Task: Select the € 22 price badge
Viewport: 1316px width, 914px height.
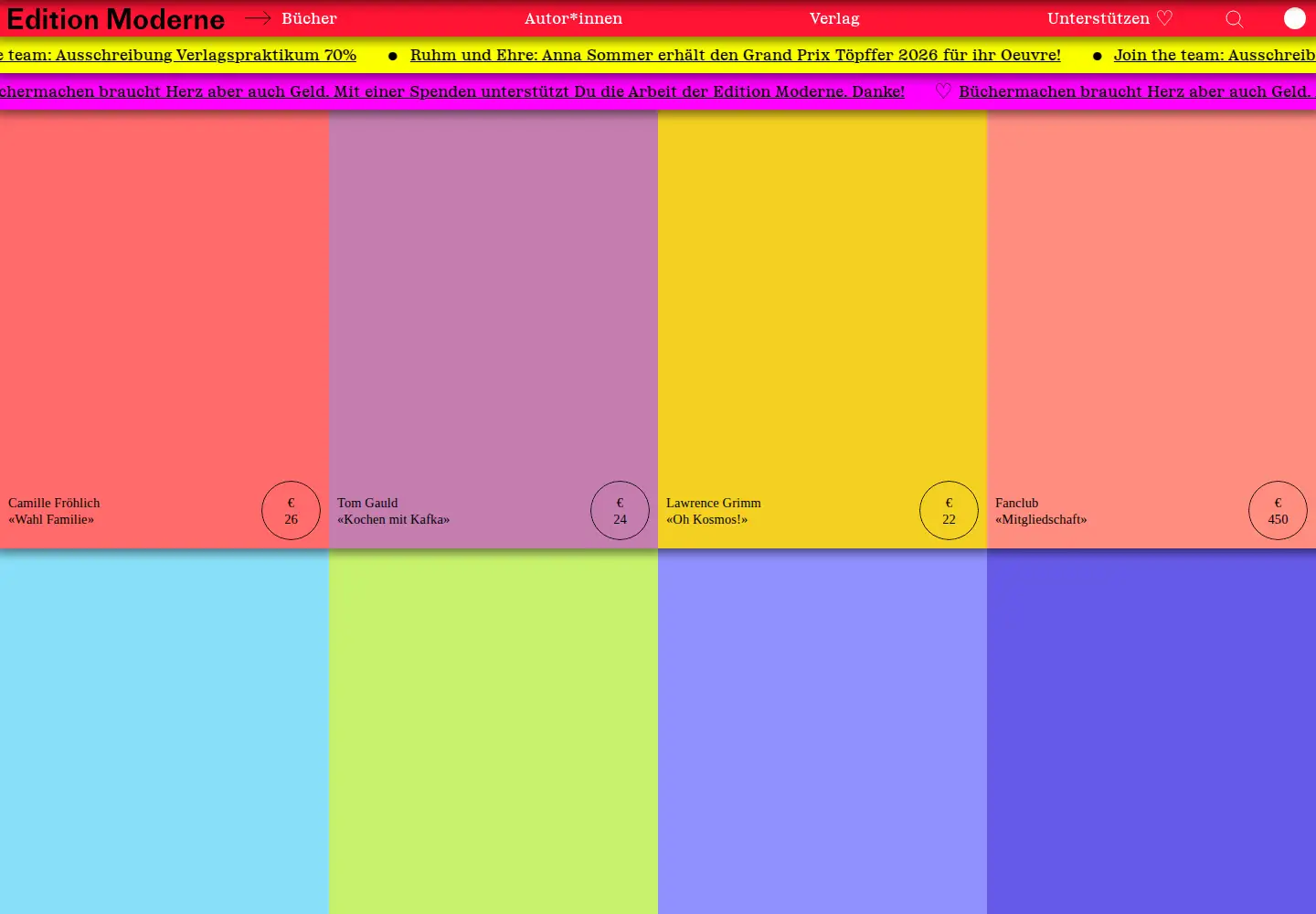Action: point(949,510)
